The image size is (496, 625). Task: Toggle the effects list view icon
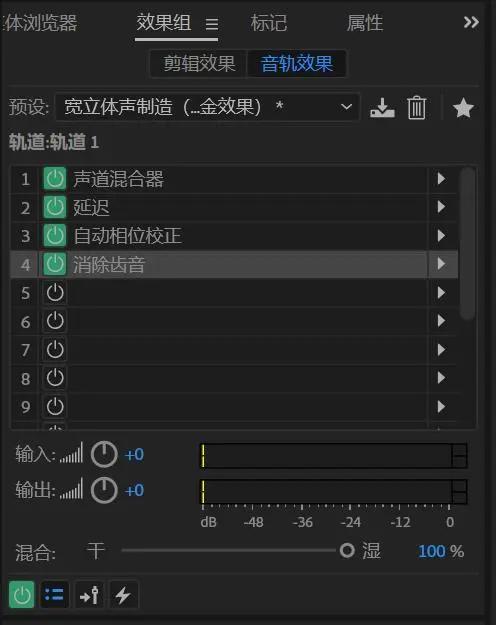pos(54,595)
